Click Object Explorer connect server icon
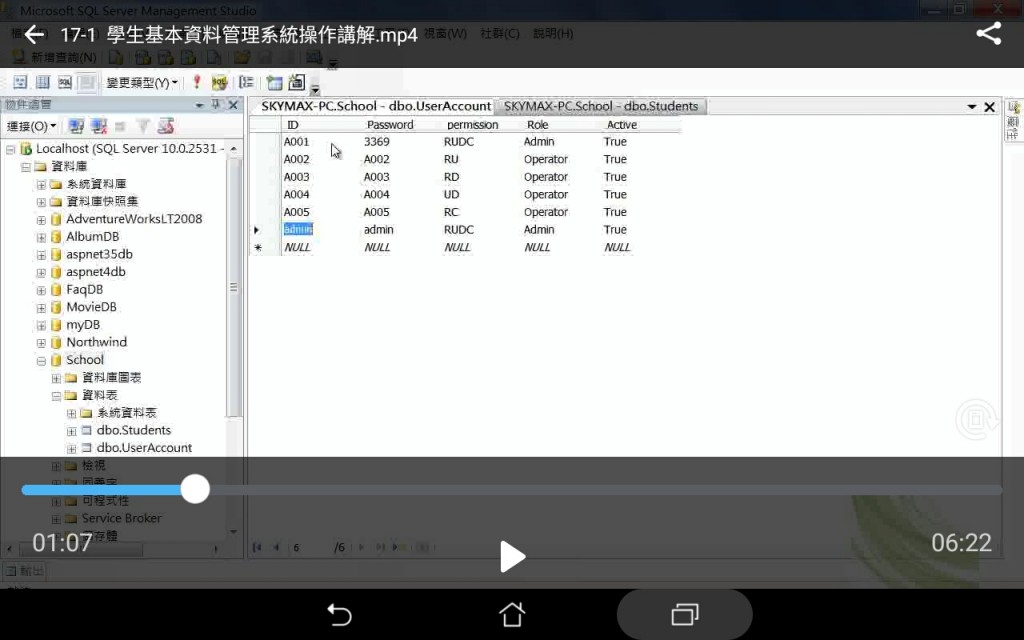Screen dimensions: 1024x640 coord(76,126)
